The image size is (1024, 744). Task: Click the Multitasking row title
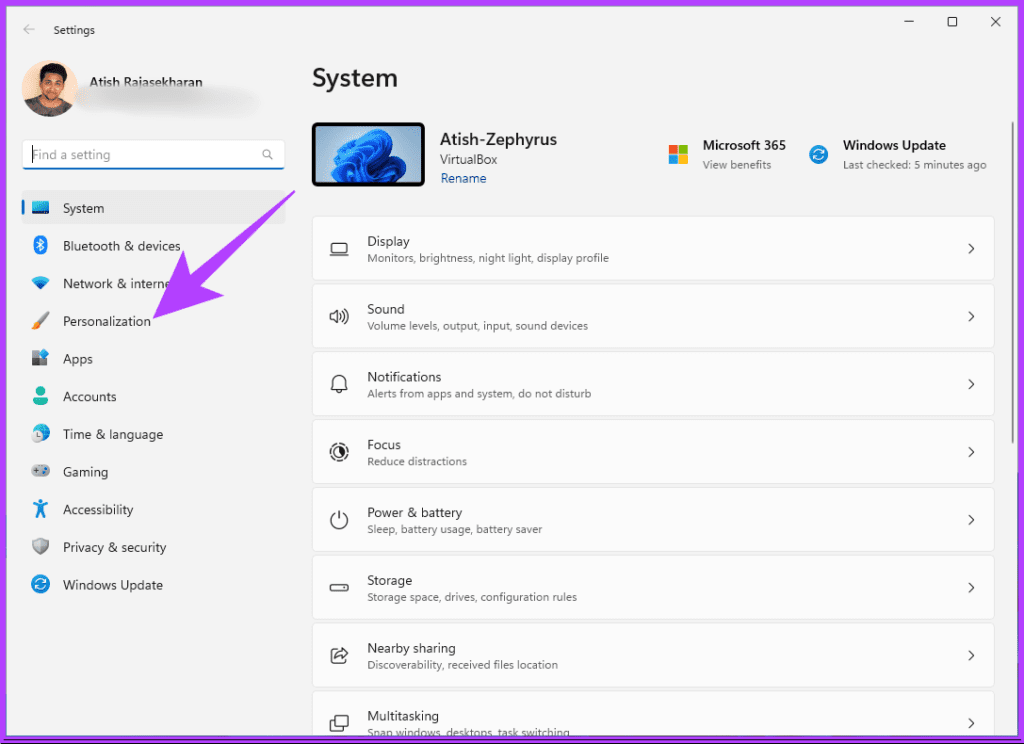pyautogui.click(x=403, y=716)
